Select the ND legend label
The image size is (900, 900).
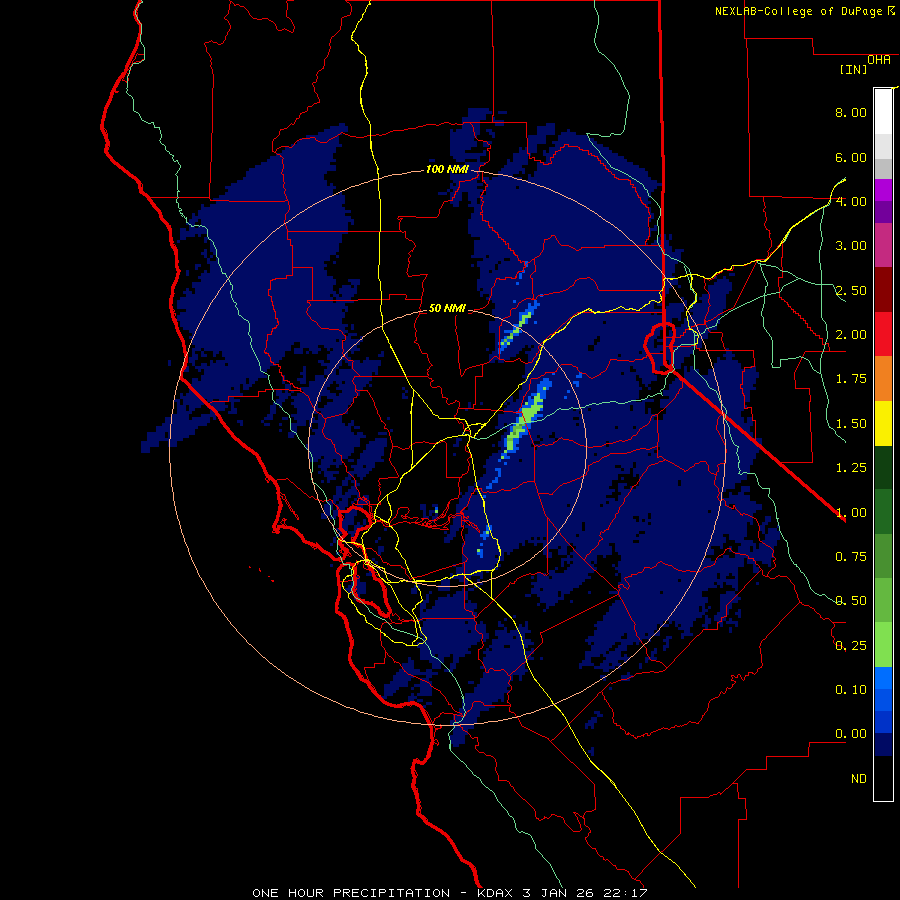859,779
